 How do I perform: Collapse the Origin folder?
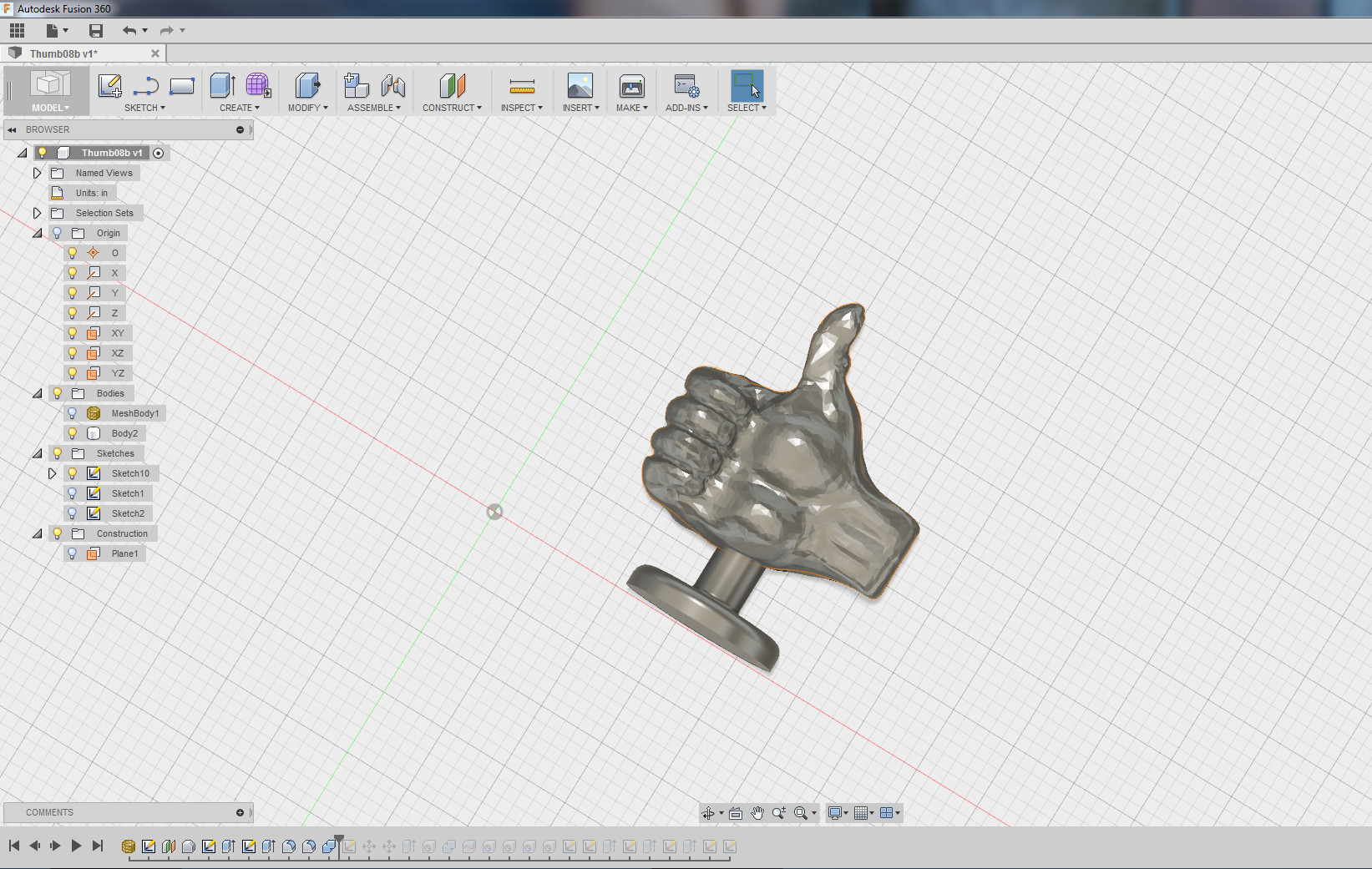(x=37, y=233)
